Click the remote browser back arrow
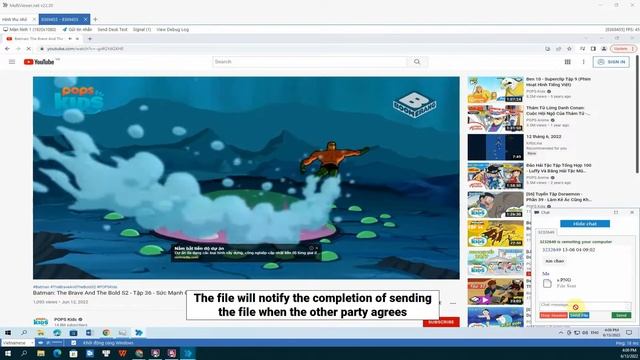 [x=7, y=49]
